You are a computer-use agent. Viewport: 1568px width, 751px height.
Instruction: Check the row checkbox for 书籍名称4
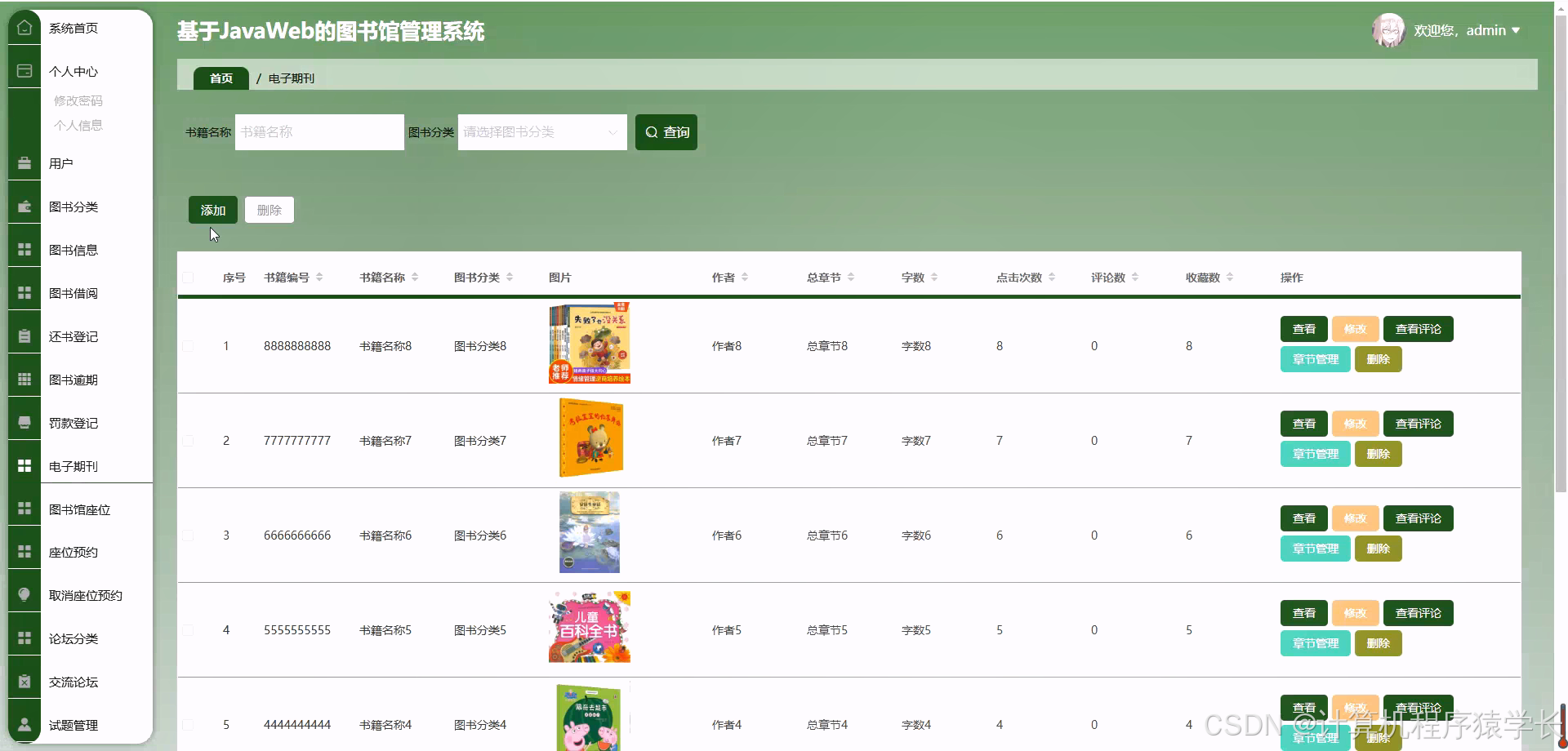point(188,725)
